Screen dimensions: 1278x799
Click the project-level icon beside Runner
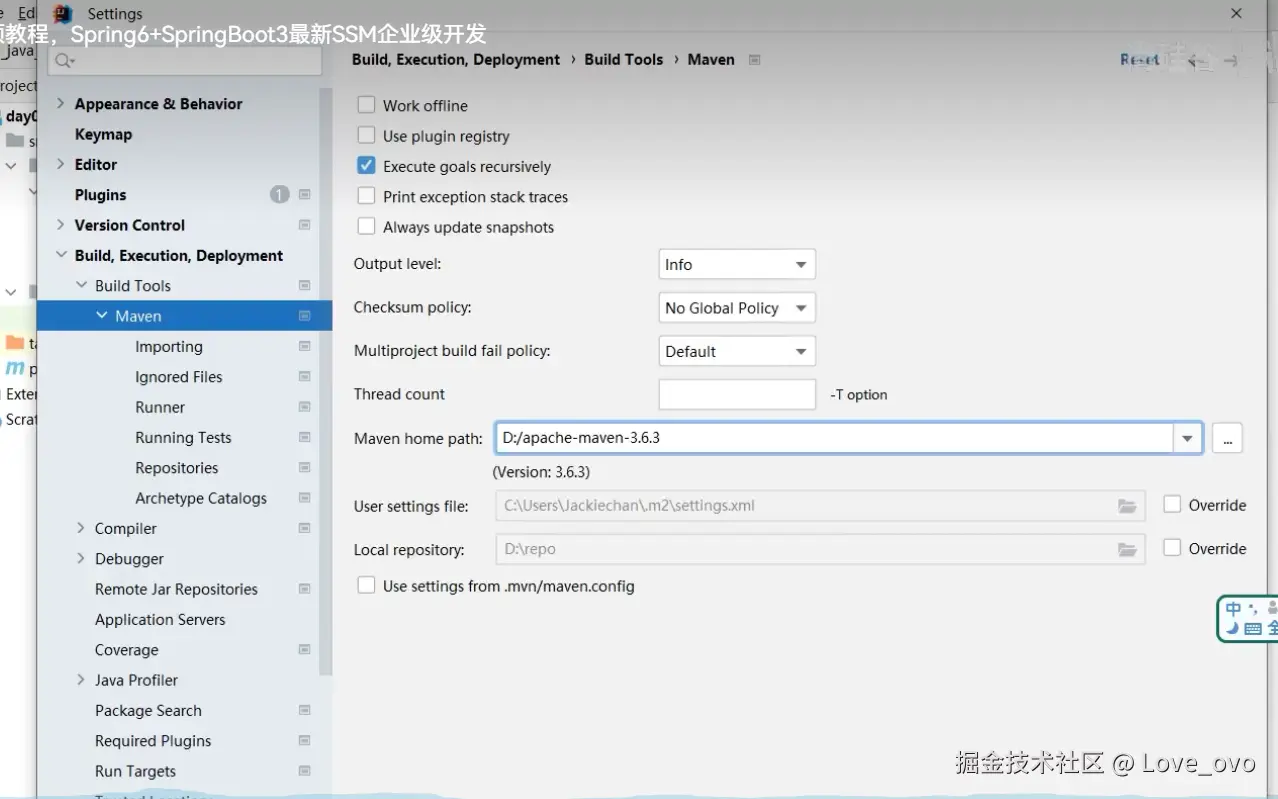pos(305,407)
